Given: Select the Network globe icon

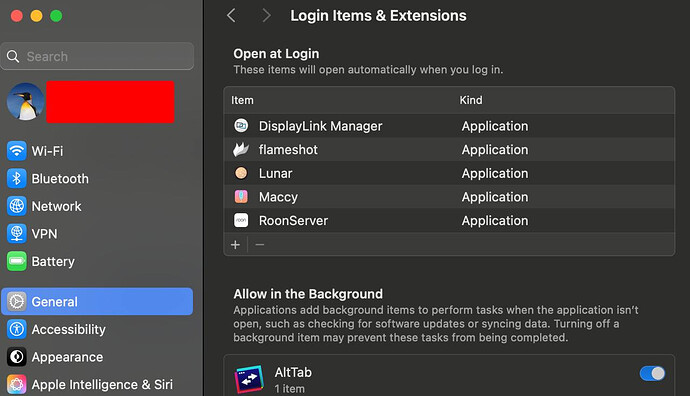Looking at the screenshot, I should coord(17,206).
